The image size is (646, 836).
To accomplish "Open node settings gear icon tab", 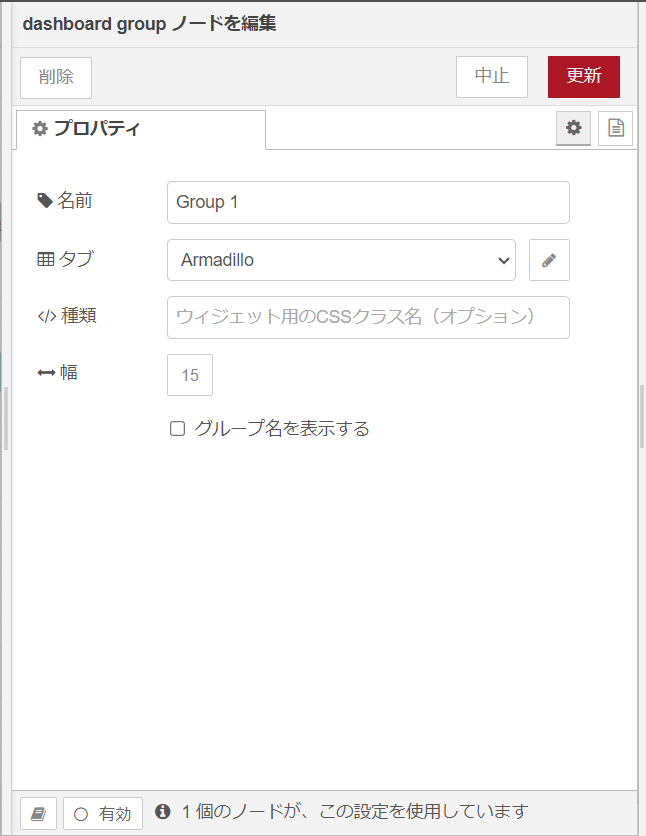I will (573, 128).
